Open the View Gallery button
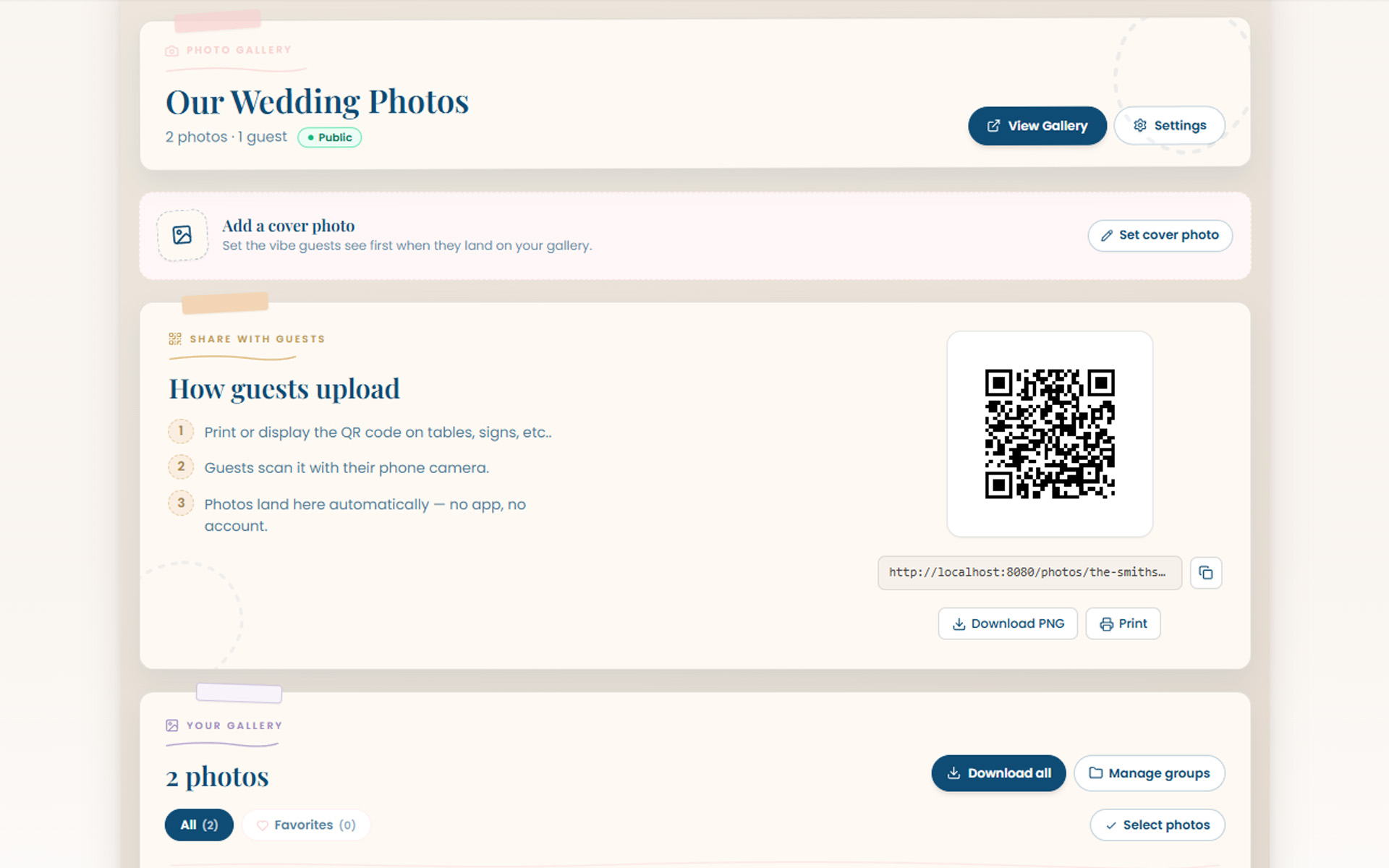This screenshot has width=1389, height=868. pos(1037,126)
